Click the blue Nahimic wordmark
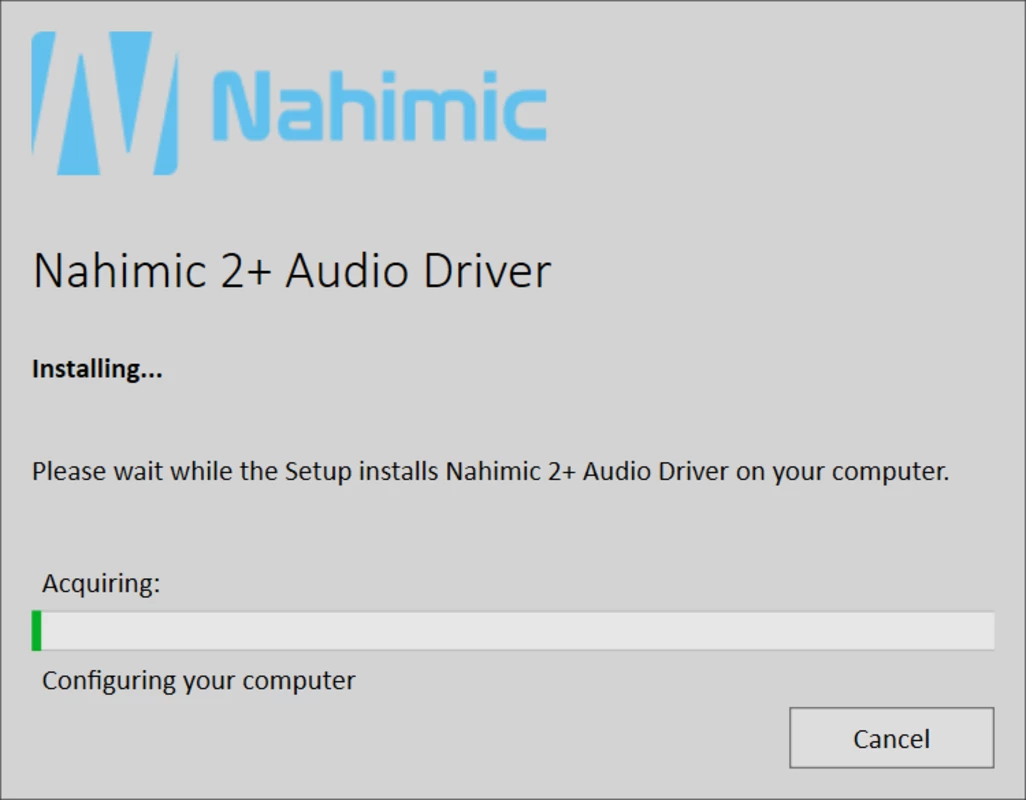The height and width of the screenshot is (800, 1026). pyautogui.click(x=380, y=107)
